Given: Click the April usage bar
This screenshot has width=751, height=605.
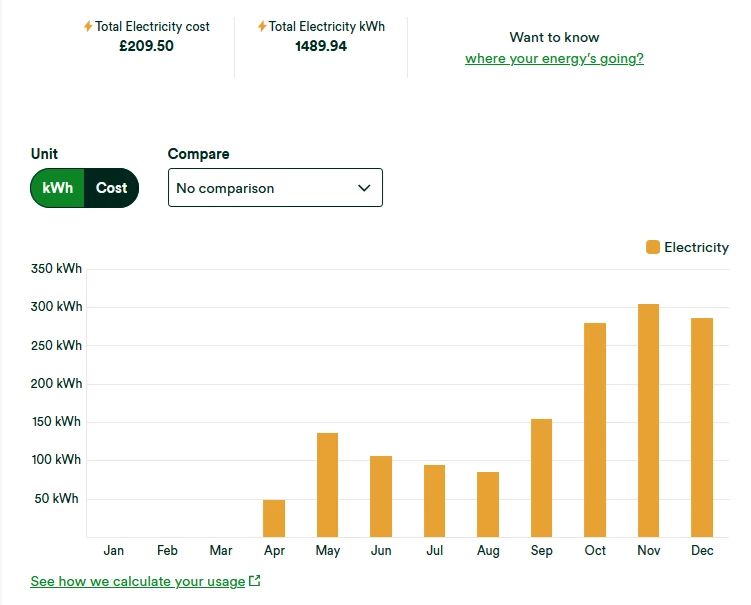Looking at the screenshot, I should point(274,518).
